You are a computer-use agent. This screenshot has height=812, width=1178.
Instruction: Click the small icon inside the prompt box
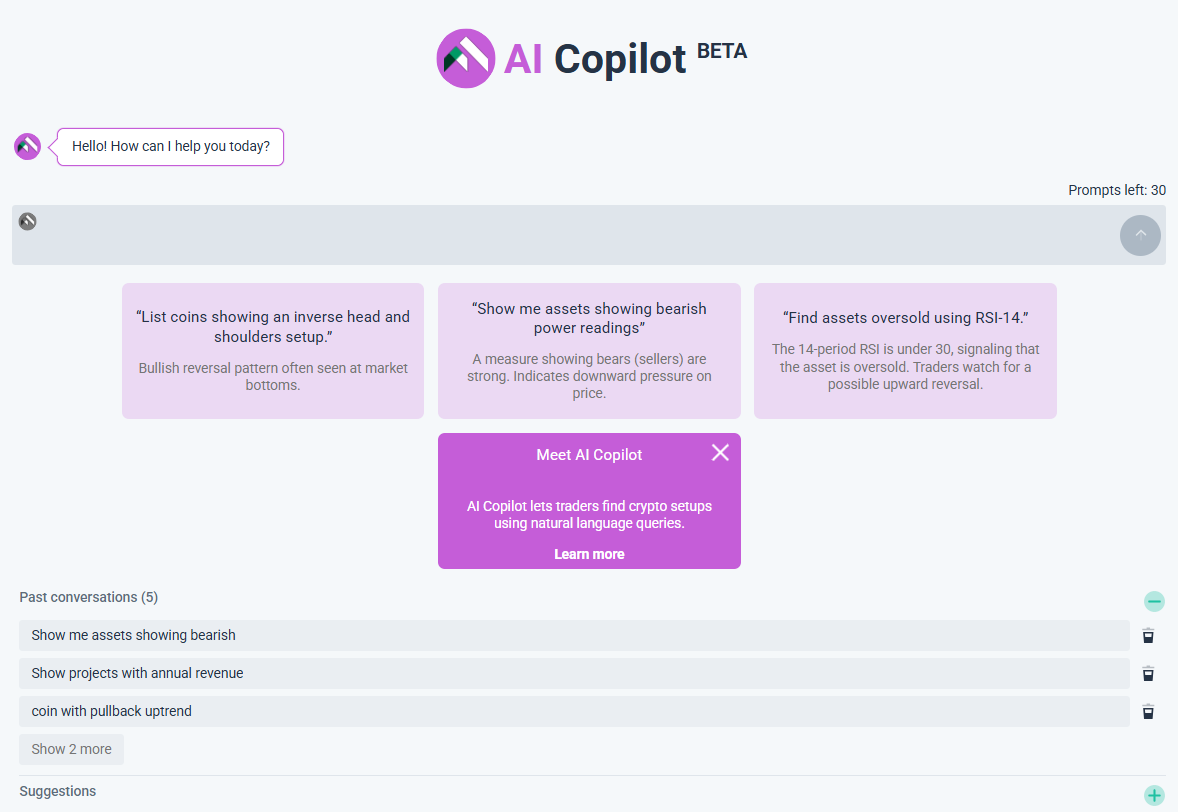click(28, 221)
